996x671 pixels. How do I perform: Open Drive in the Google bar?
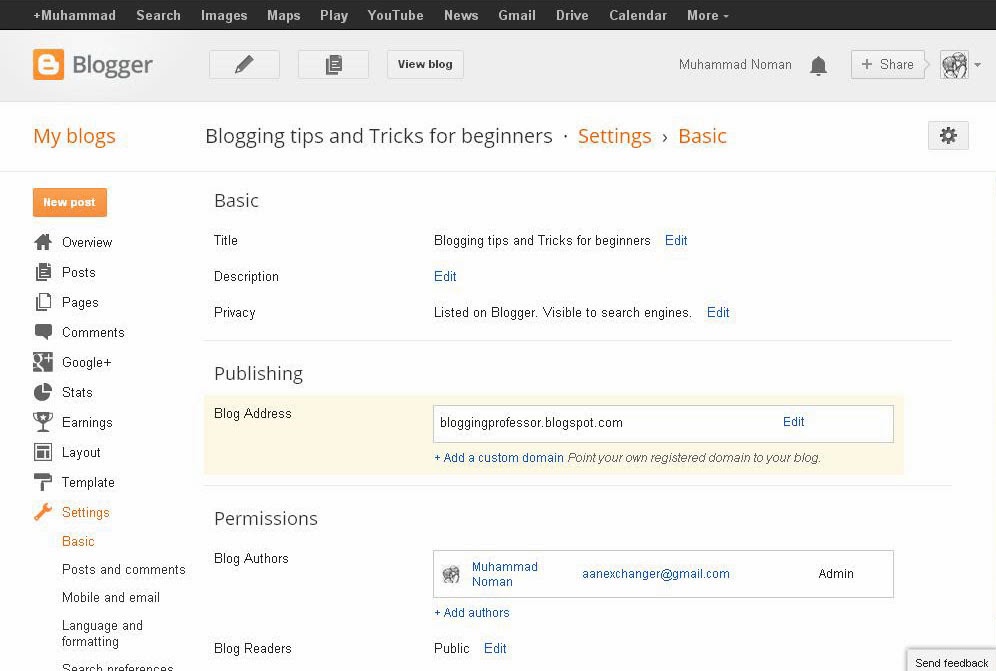click(x=572, y=15)
